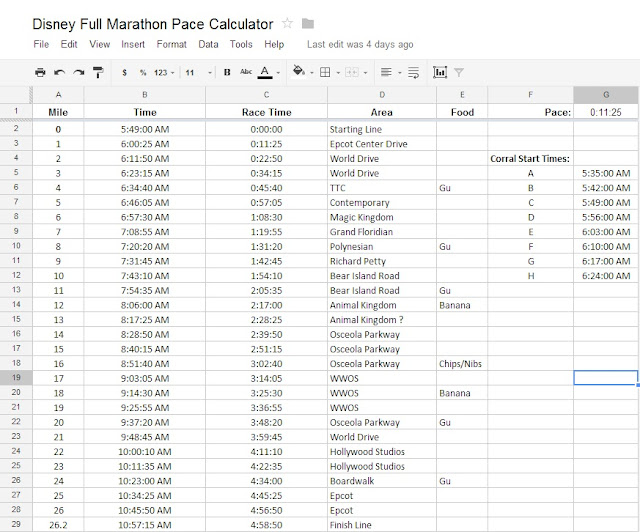Viewport: 640px width, 532px height.
Task: Click time cell 10:57:15 AM
Action: point(144,525)
